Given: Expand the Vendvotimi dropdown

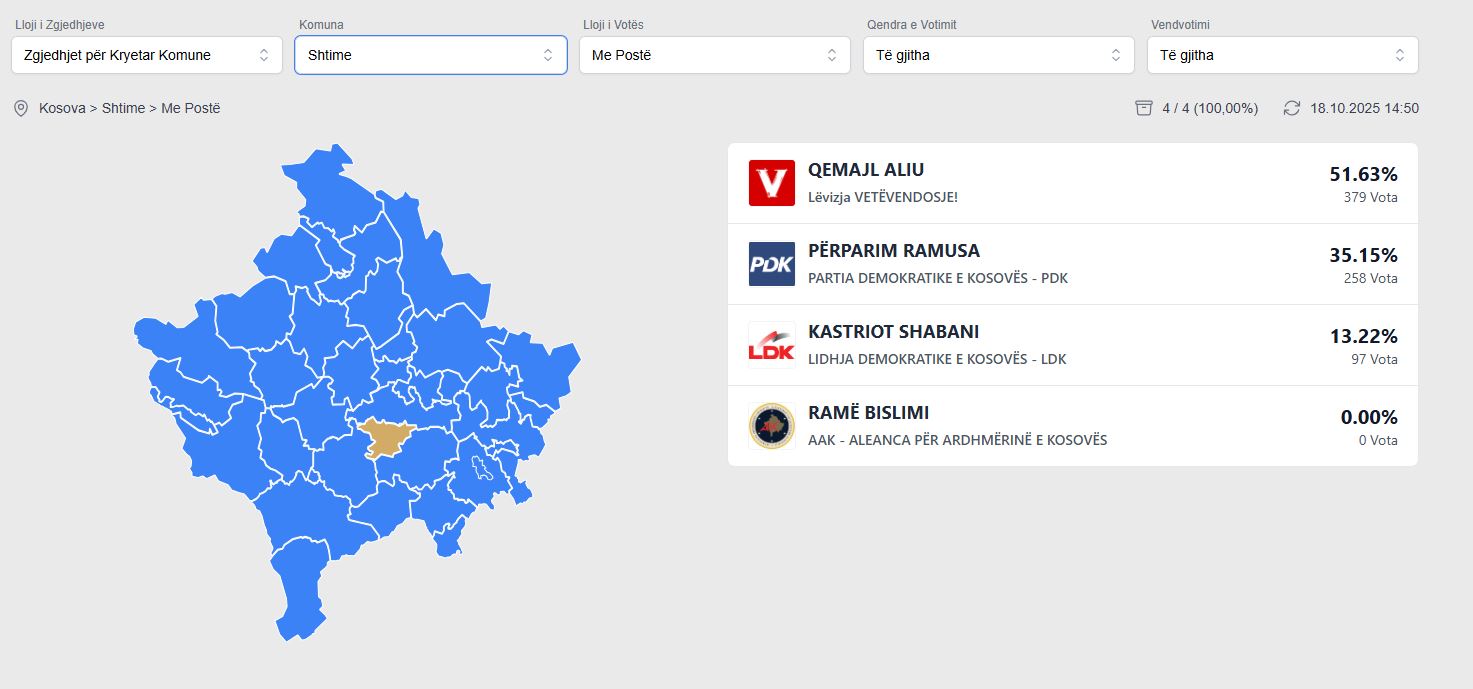Looking at the screenshot, I should coord(1282,55).
